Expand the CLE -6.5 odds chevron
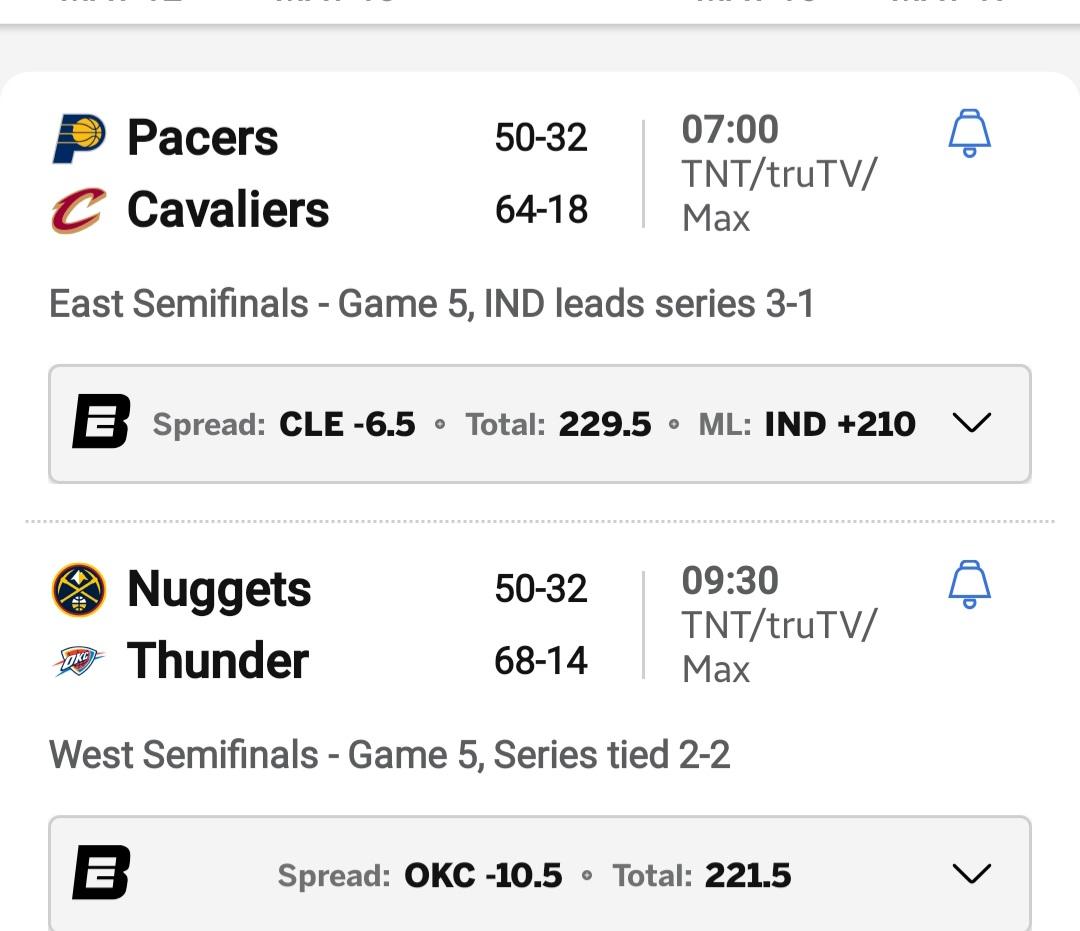 click(x=972, y=422)
